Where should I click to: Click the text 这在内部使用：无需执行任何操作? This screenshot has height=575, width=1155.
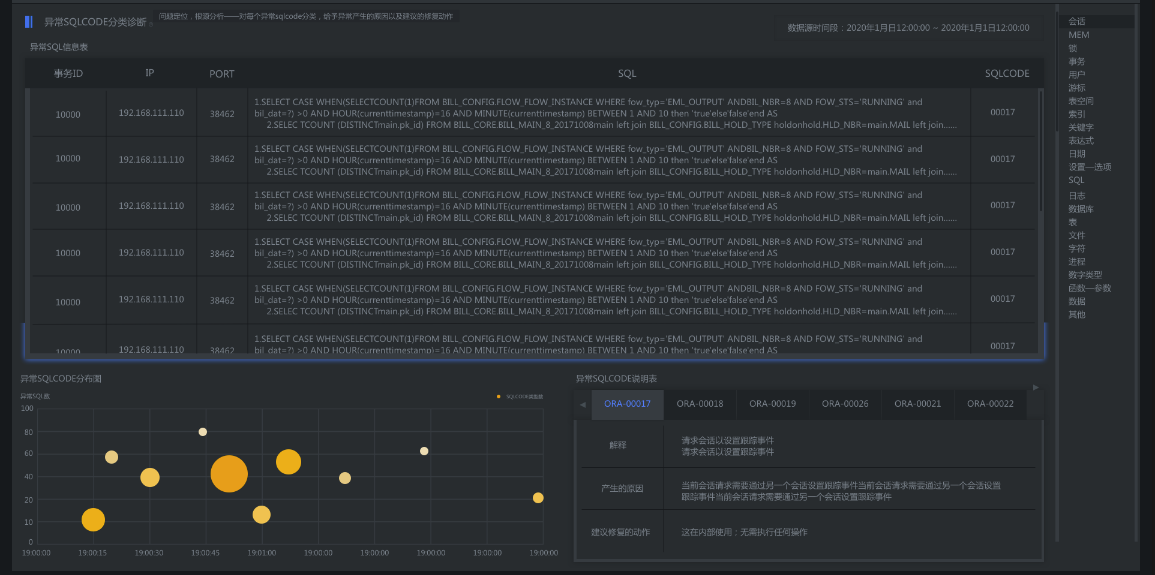click(x=745, y=532)
